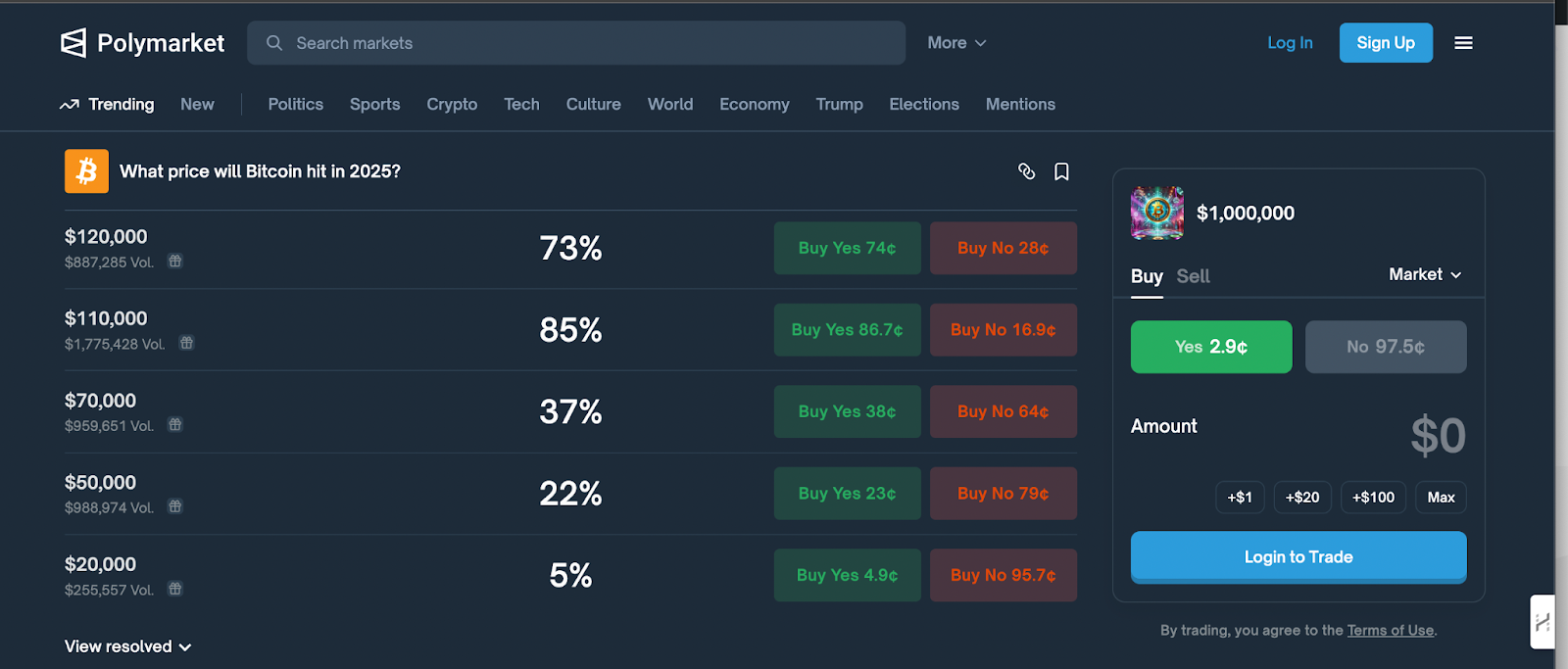Click gift icon in $110,000 row
Viewport: 1568px width, 669px height.
click(186, 343)
